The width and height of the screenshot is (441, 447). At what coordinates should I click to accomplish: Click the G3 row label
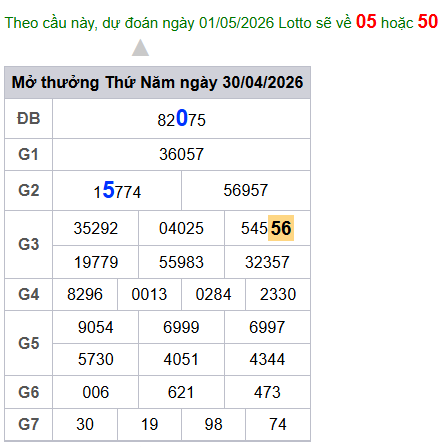[29, 244]
